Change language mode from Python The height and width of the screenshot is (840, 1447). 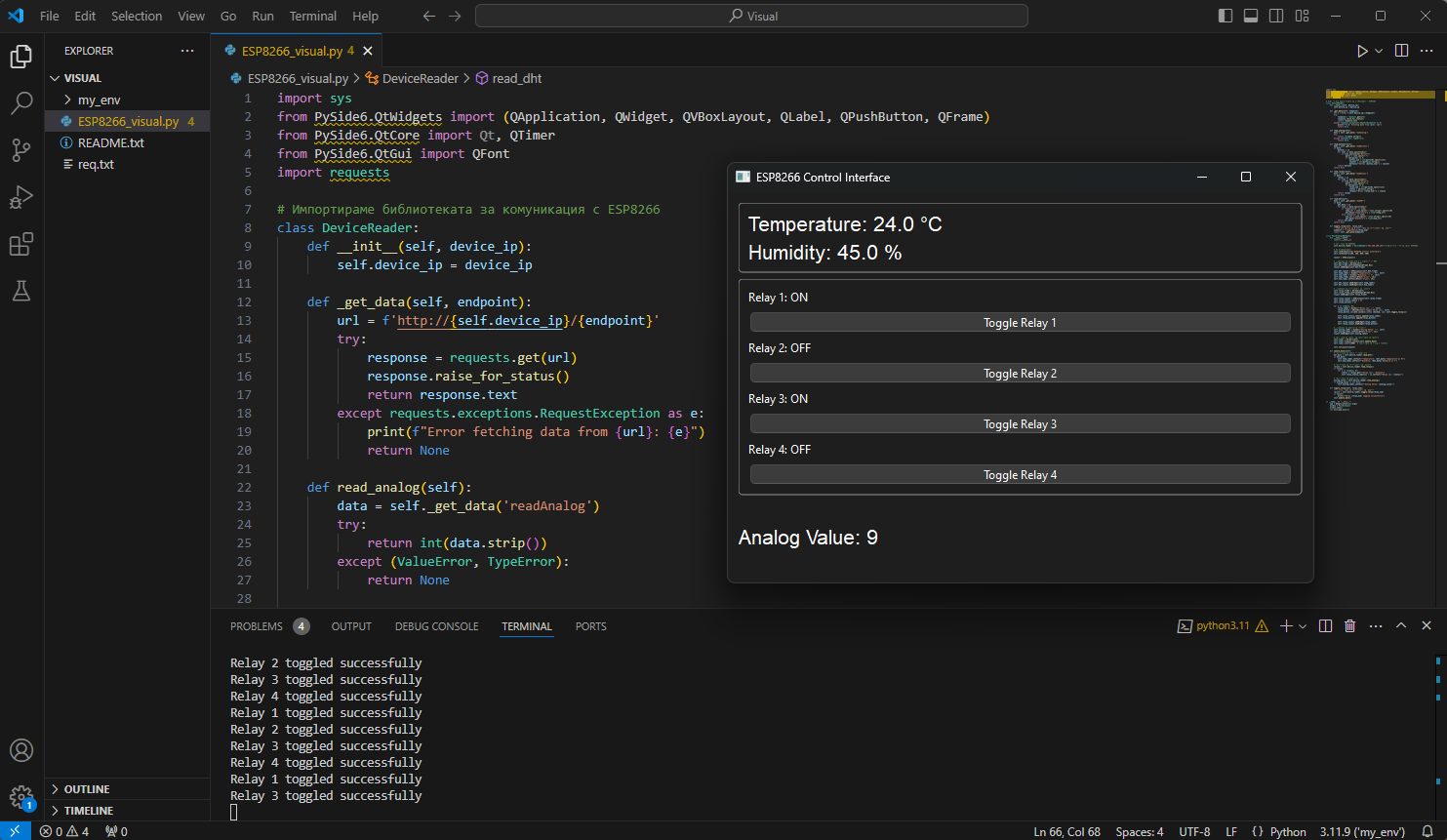coord(1288,831)
